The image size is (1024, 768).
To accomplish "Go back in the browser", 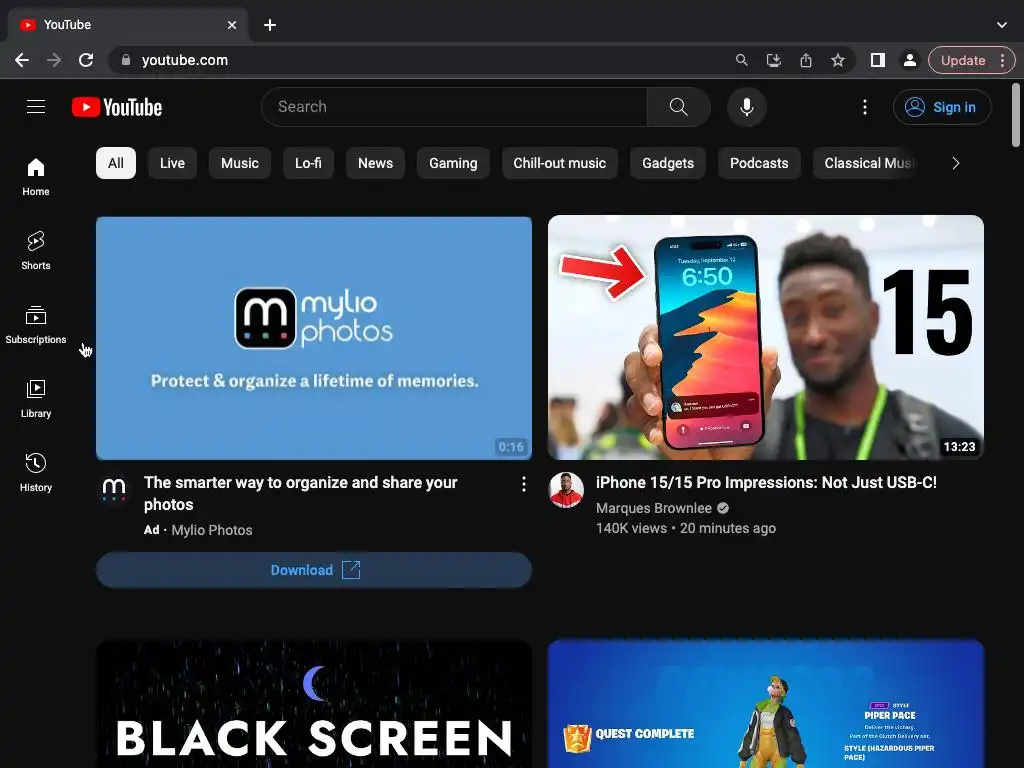I will (22, 60).
